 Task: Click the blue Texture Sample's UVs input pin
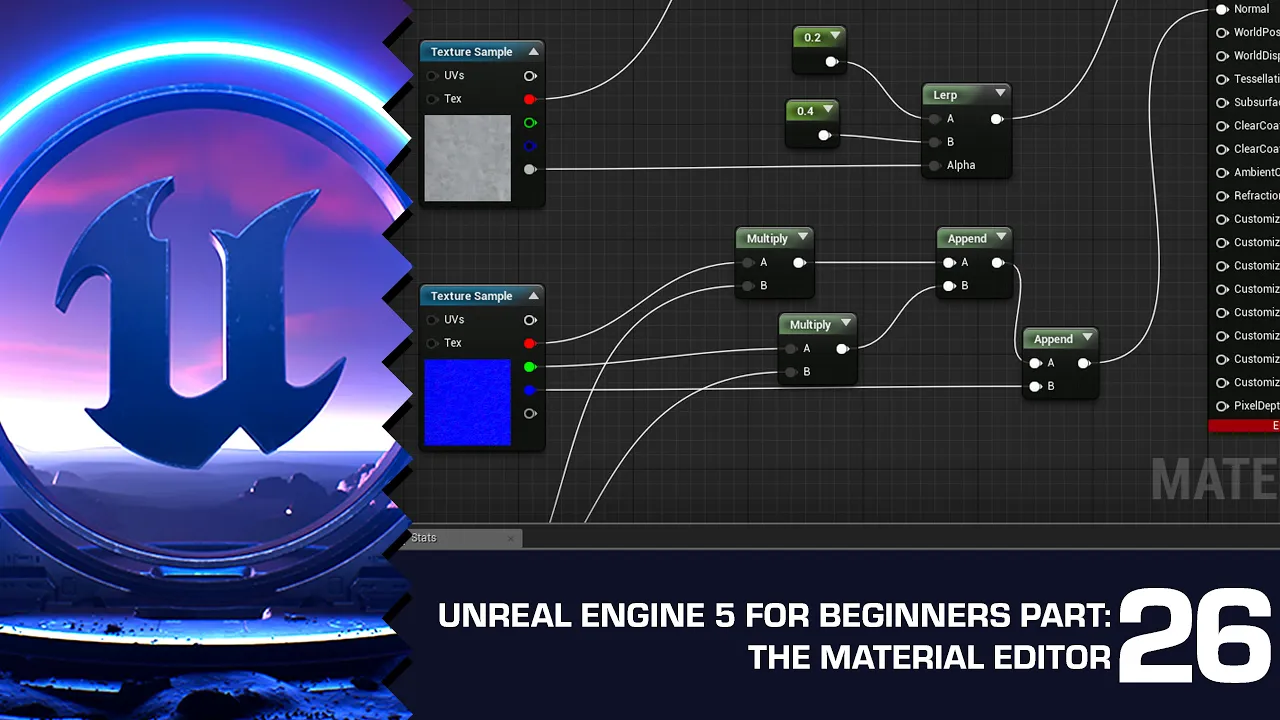(x=432, y=320)
